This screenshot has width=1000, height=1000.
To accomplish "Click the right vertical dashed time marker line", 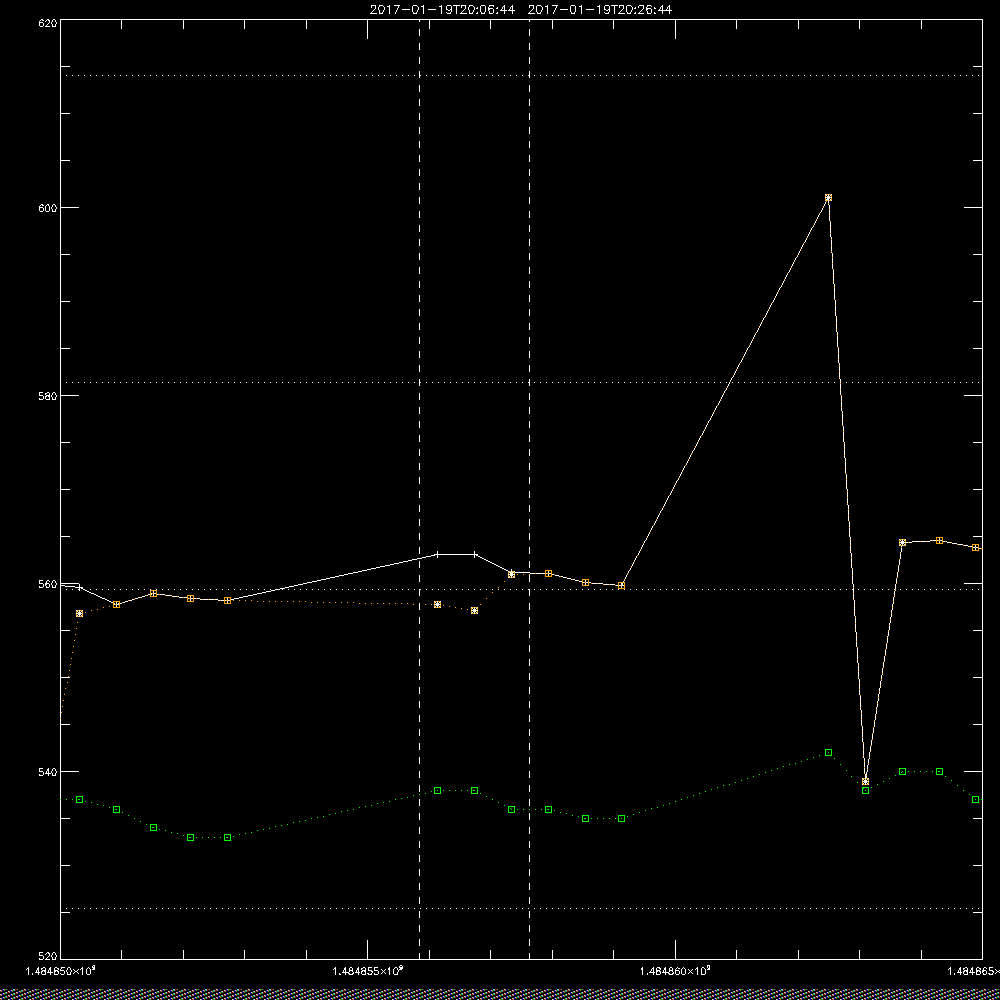I will click(529, 488).
